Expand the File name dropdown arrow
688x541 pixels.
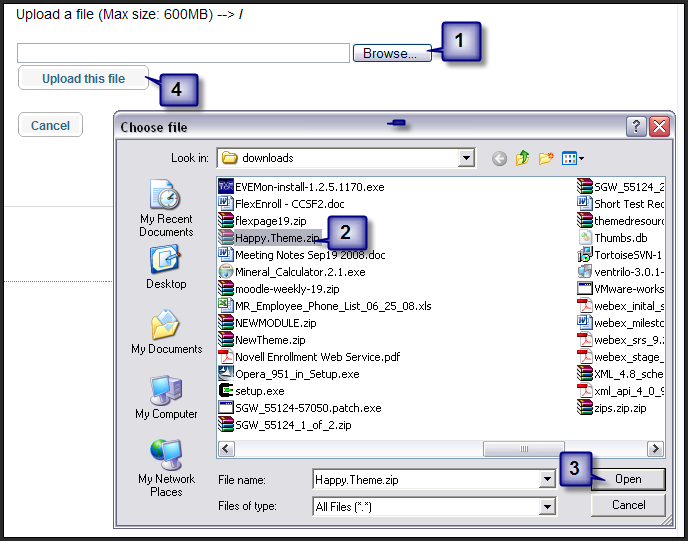(547, 480)
